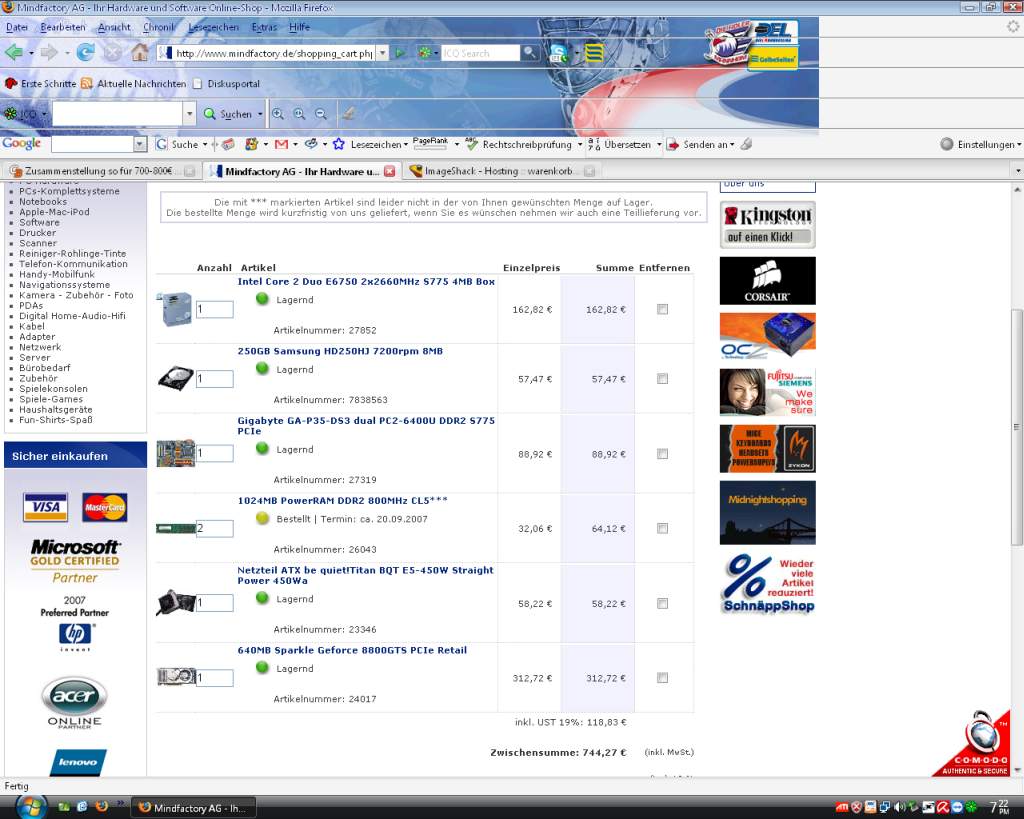The height and width of the screenshot is (819, 1024).
Task: Open the Bearbeiten menu
Action: click(63, 27)
